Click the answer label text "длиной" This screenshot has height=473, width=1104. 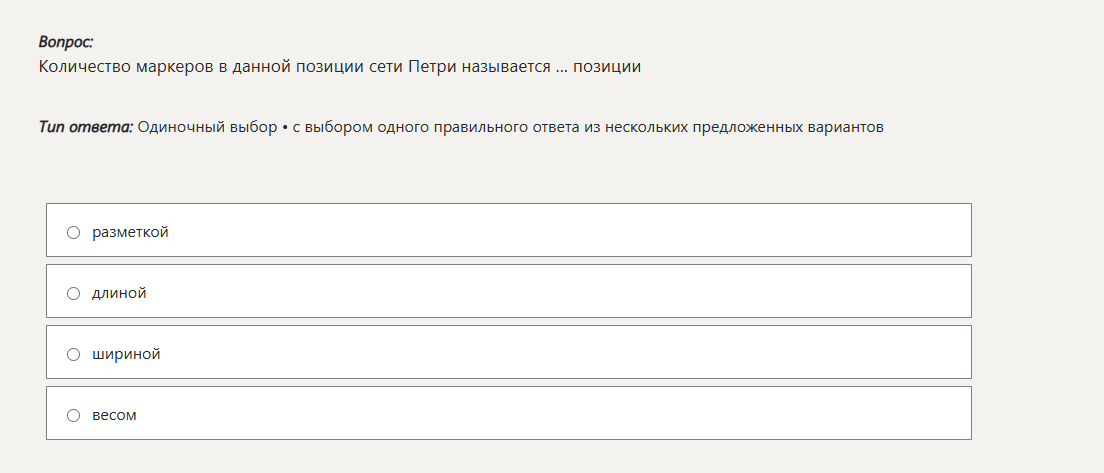coord(119,293)
